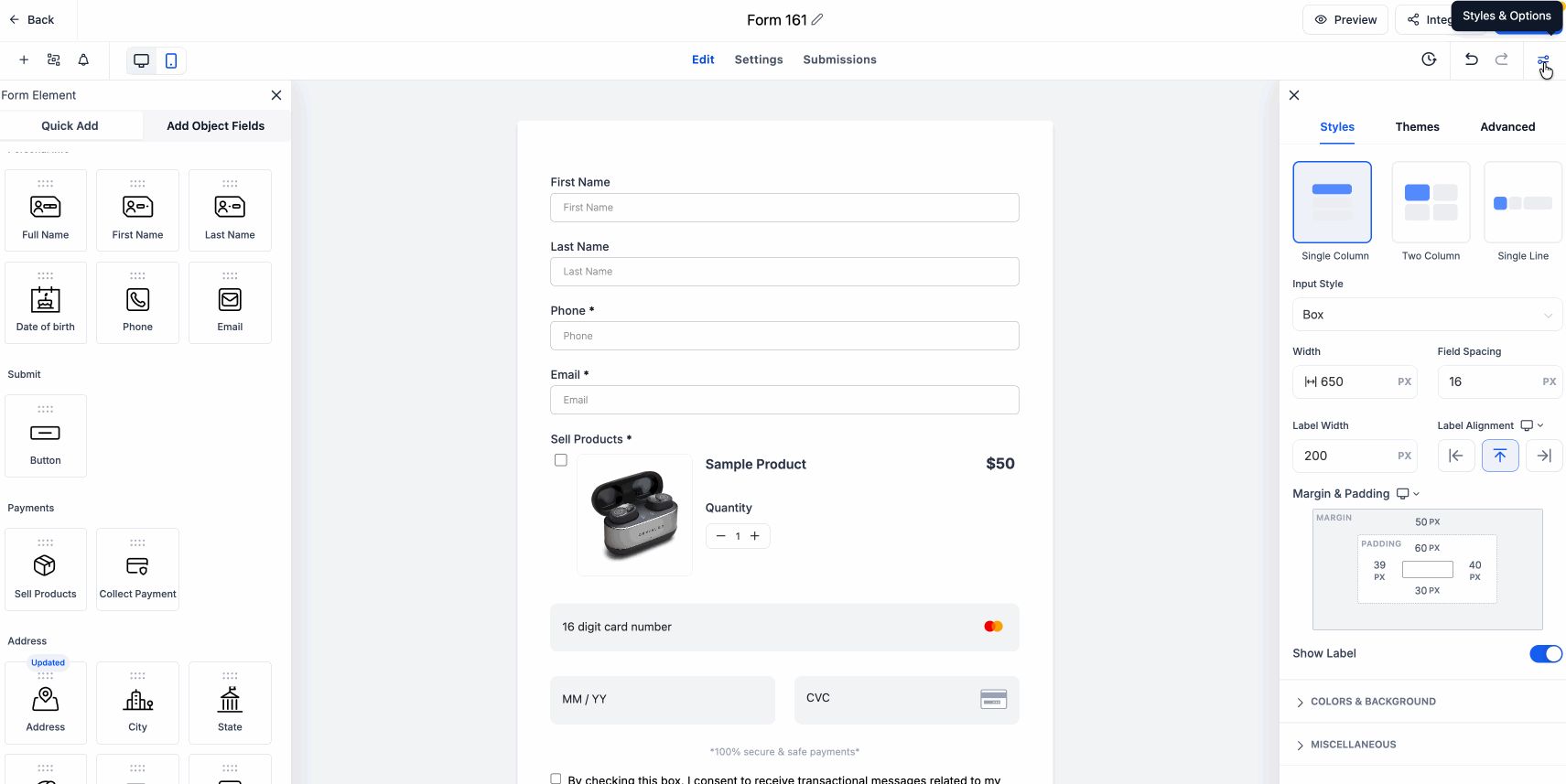The height and width of the screenshot is (784, 1566).
Task: Expand the Colors & Background section
Action: 1373,702
